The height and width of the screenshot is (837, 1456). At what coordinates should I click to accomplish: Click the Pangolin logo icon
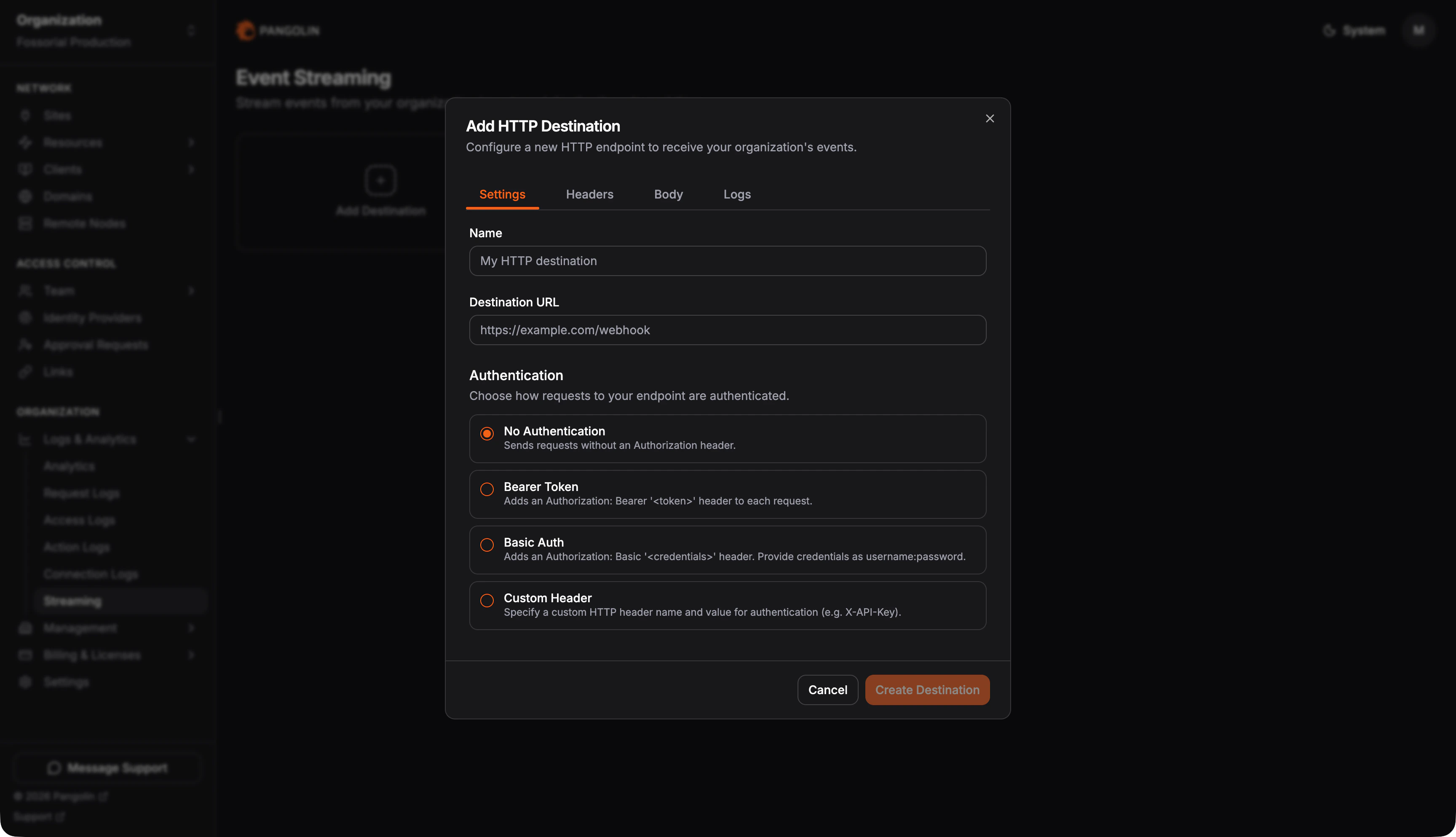pyautogui.click(x=246, y=30)
